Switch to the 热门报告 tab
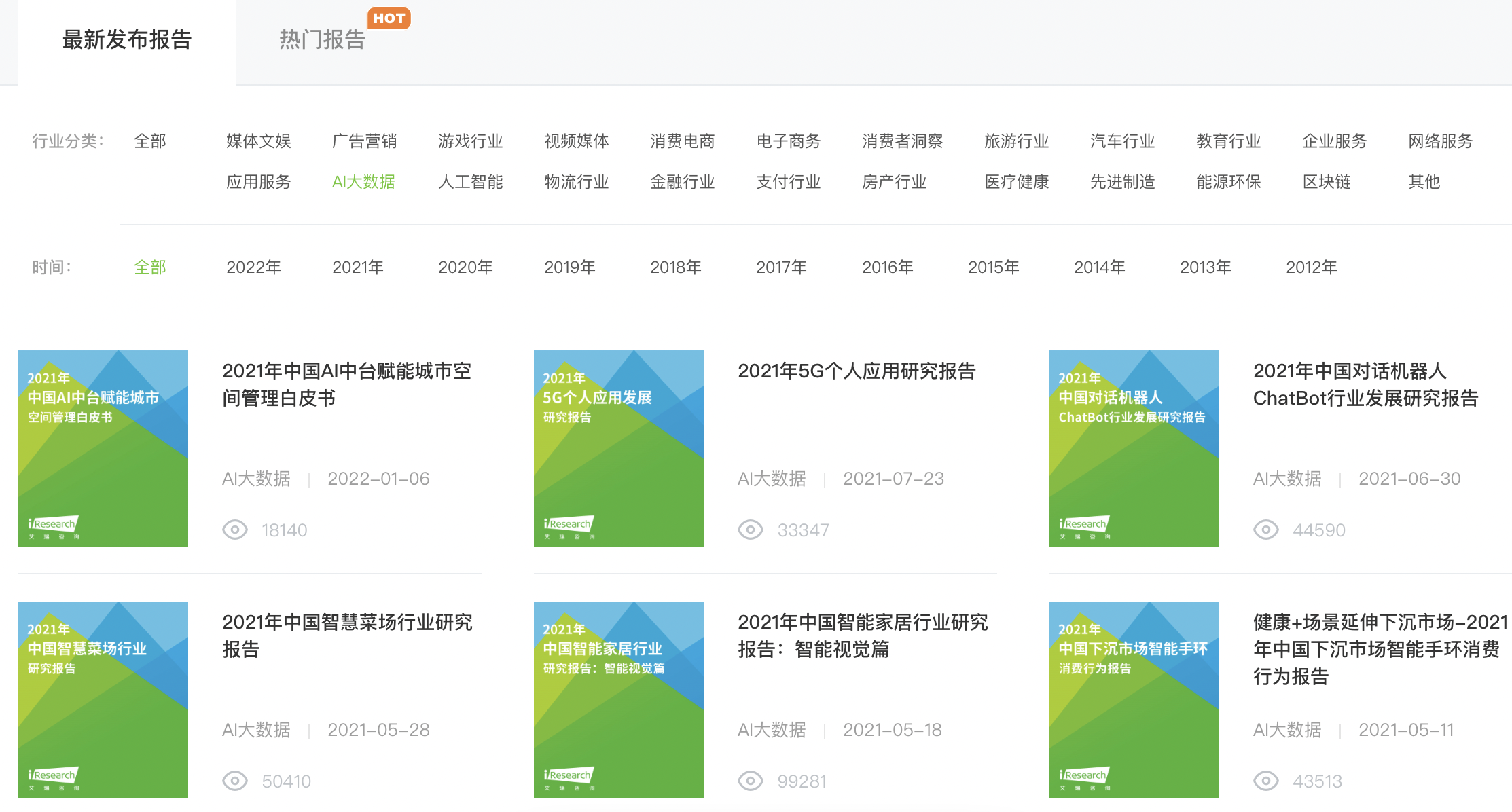 pos(322,39)
